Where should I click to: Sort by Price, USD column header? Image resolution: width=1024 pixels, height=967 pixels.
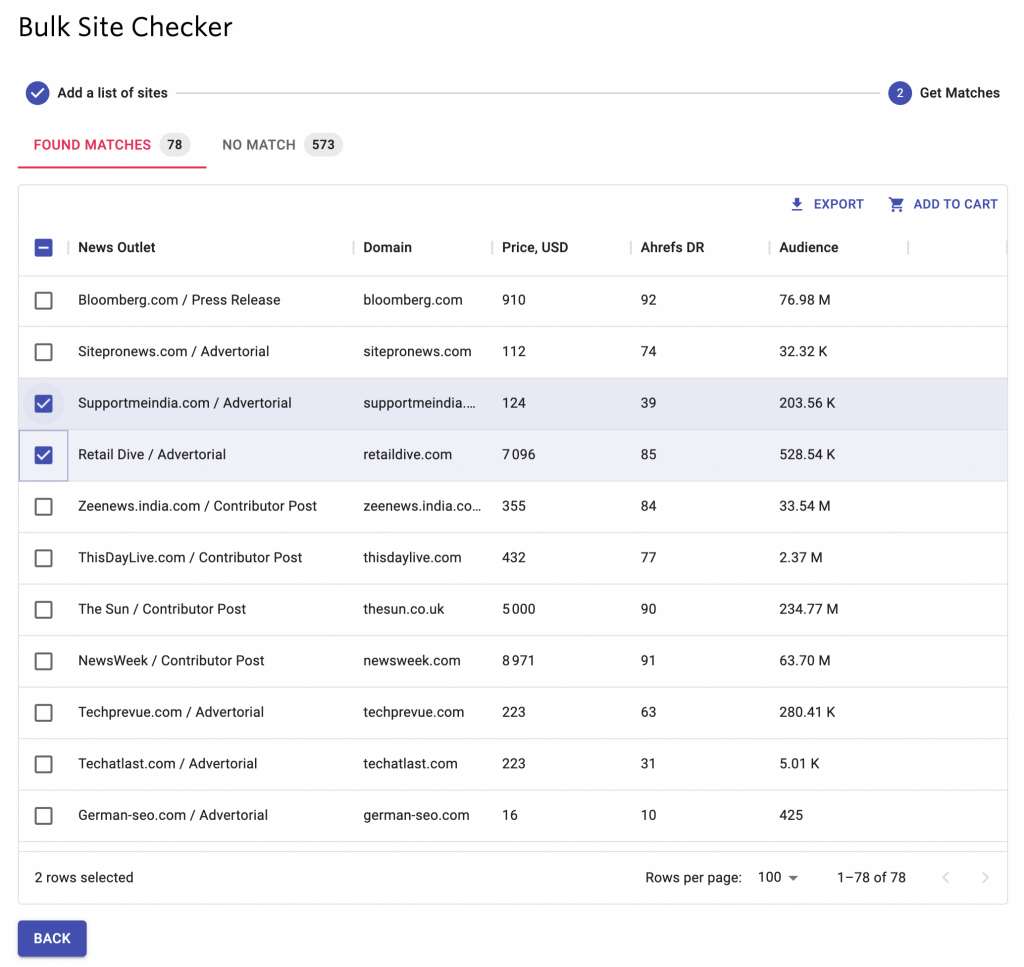coord(535,247)
